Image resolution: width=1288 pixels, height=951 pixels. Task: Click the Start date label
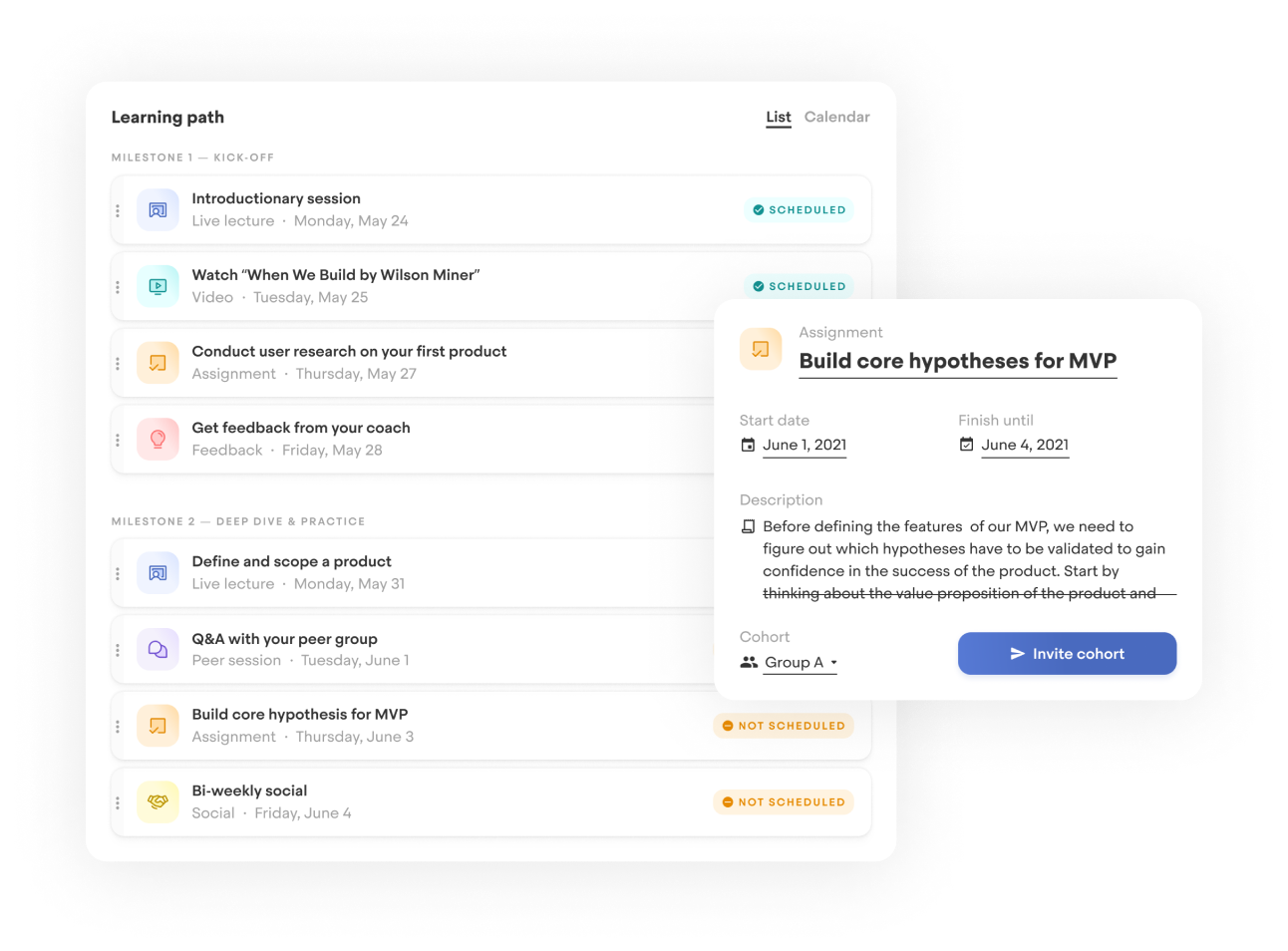pos(775,421)
